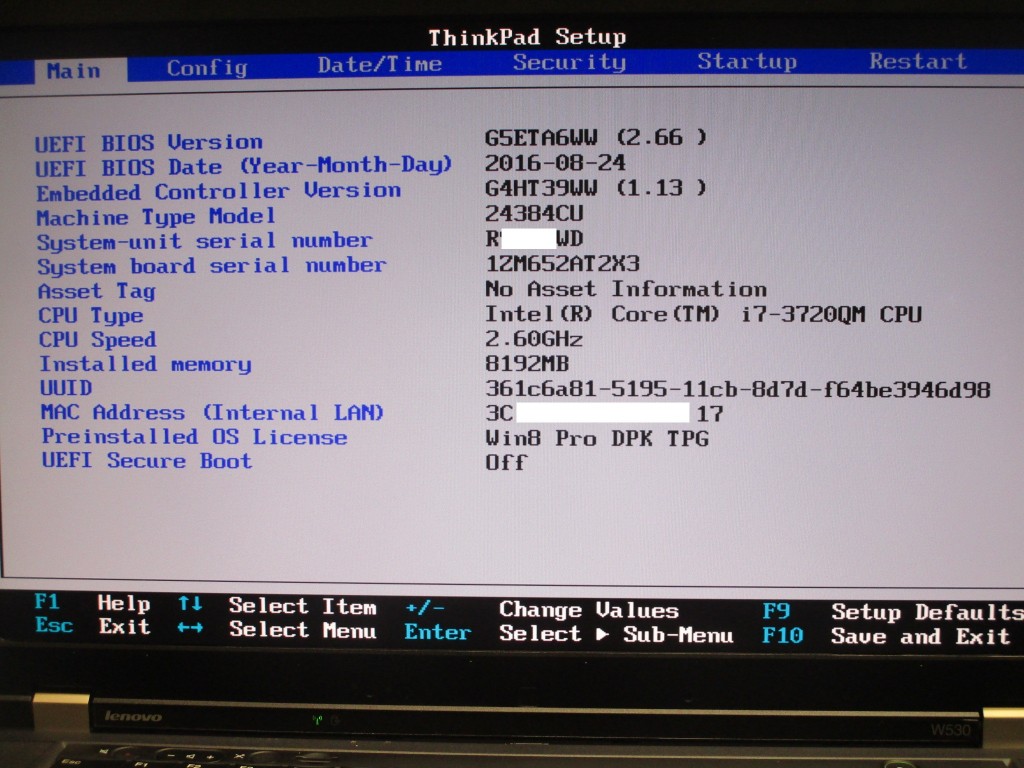Click the +/- Change Values hint

(x=542, y=610)
